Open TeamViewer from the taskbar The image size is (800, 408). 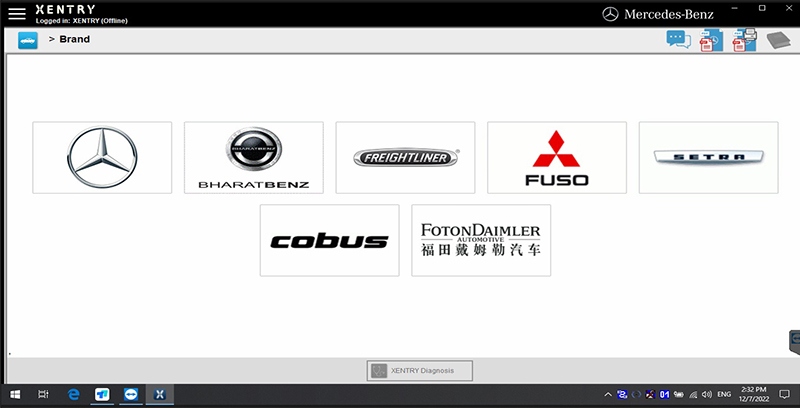[x=131, y=394]
